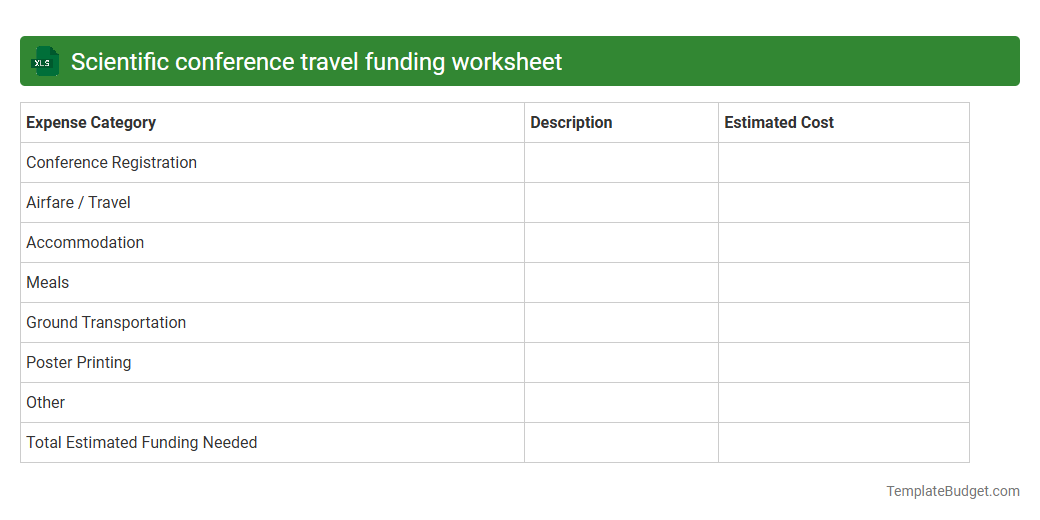The width and height of the screenshot is (1040, 520).
Task: Click Description cell for Accommodation
Action: (621, 242)
